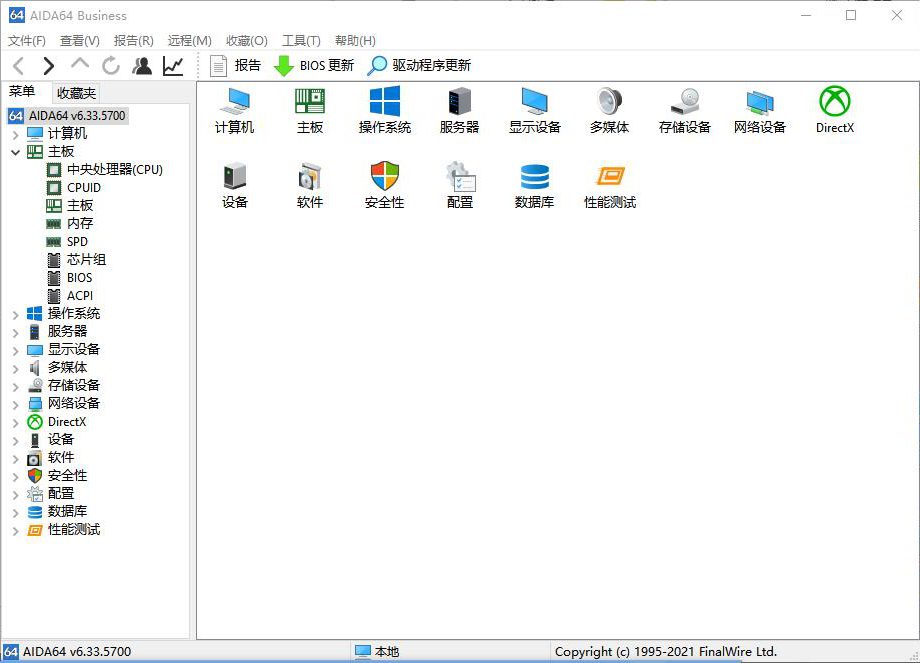Click the 驱动程序更新 button

coord(419,66)
